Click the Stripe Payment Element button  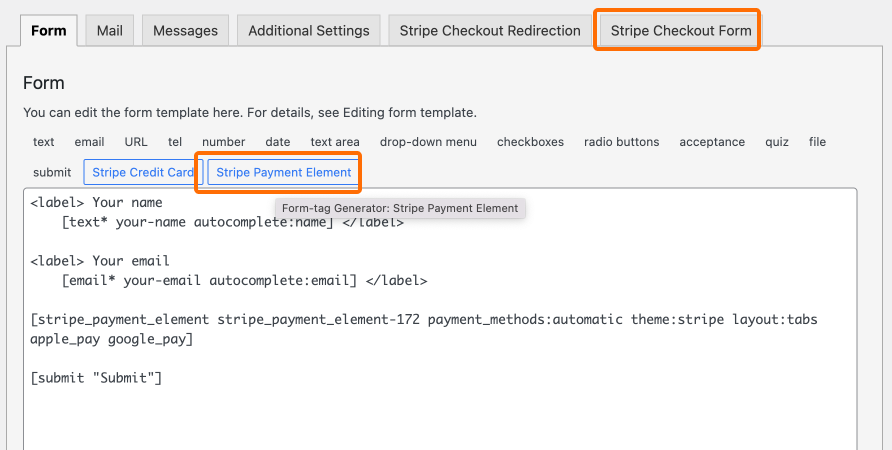(284, 172)
